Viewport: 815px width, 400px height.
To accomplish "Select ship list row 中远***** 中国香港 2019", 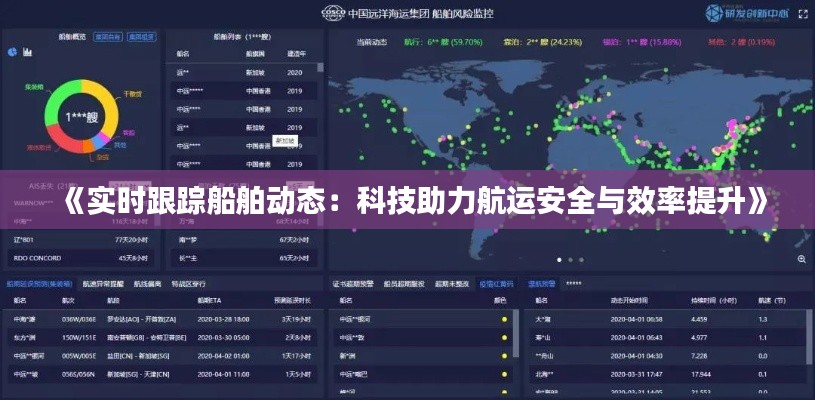I will click(242, 91).
